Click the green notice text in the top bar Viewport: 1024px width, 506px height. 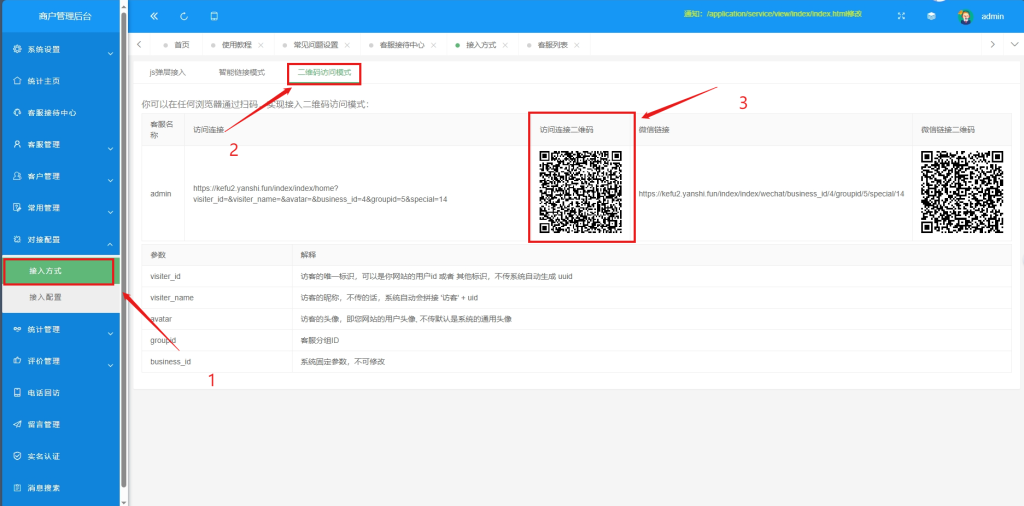773,14
